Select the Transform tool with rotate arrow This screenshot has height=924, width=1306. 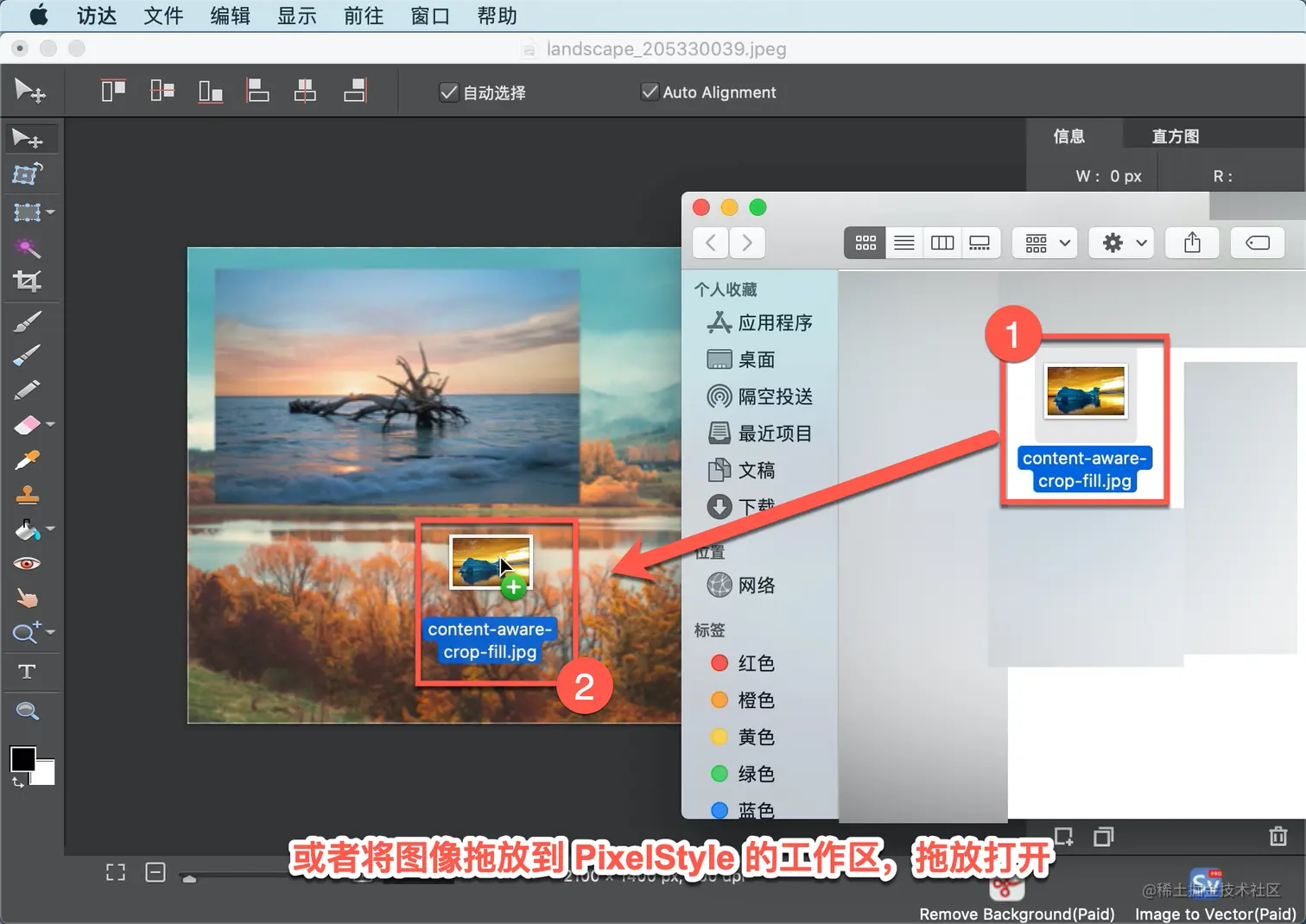pos(27,174)
